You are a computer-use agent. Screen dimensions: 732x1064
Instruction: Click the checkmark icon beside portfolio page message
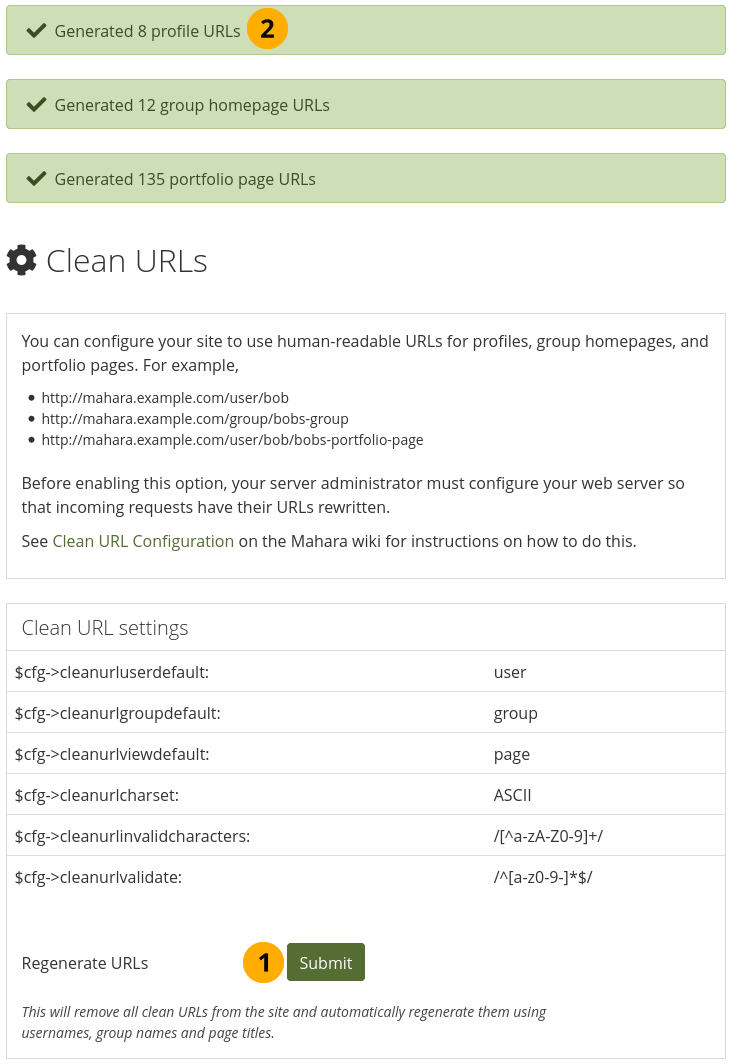pyautogui.click(x=37, y=179)
